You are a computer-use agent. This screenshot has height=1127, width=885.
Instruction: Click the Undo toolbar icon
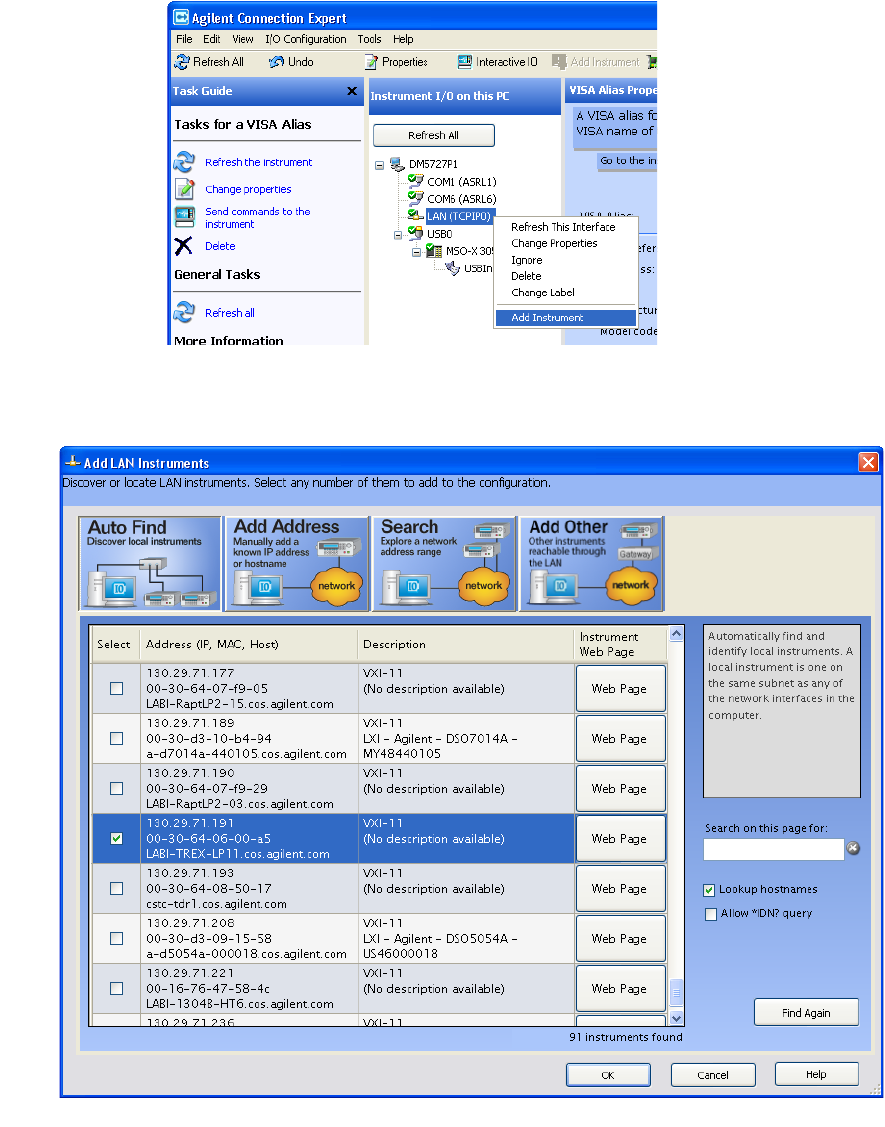tap(276, 63)
